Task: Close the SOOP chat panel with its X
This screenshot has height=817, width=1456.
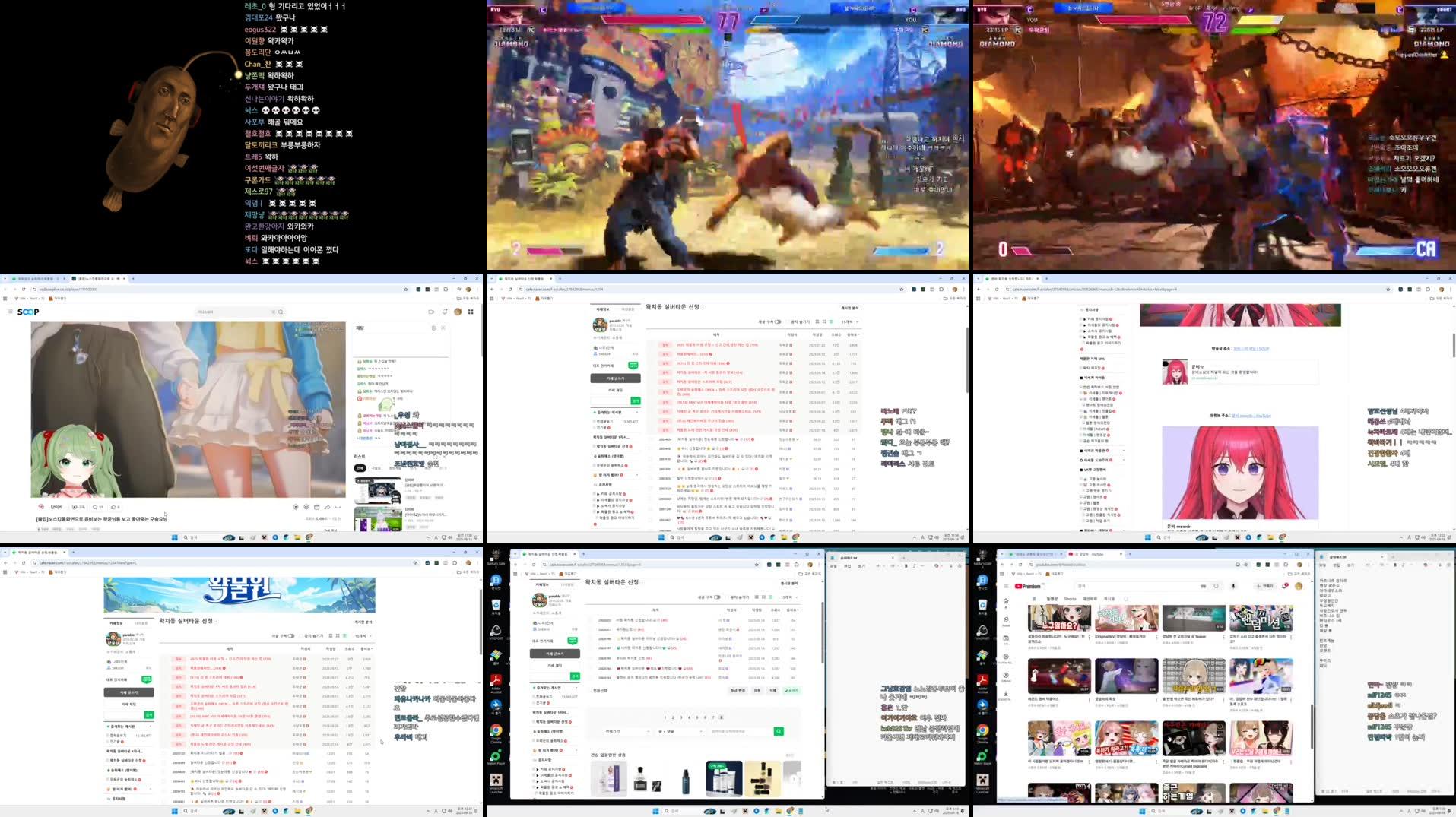Action: (443, 328)
